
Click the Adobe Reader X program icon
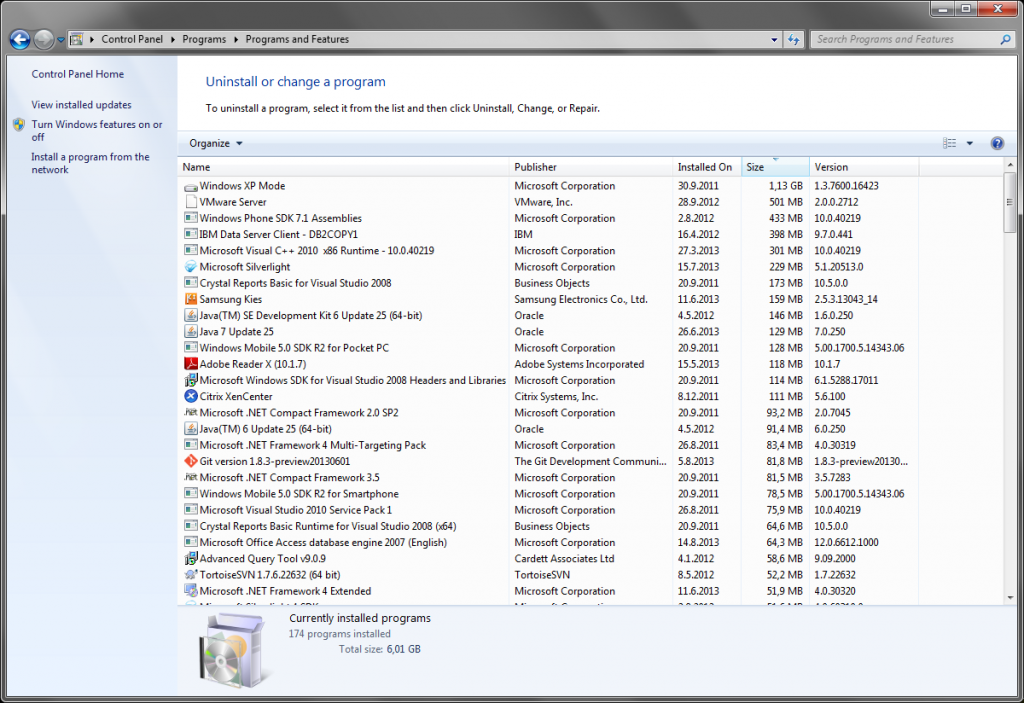tap(191, 364)
